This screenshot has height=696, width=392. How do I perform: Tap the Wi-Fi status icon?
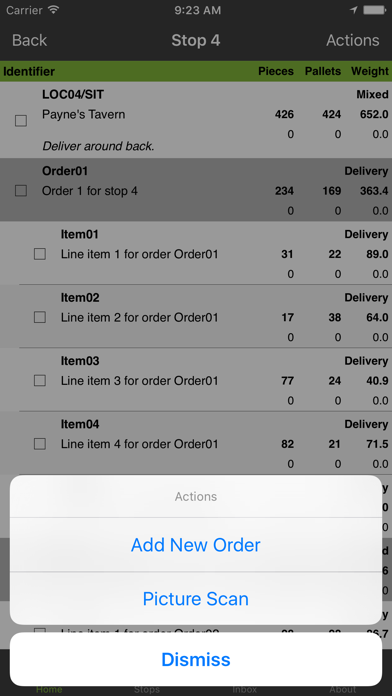coord(54,10)
